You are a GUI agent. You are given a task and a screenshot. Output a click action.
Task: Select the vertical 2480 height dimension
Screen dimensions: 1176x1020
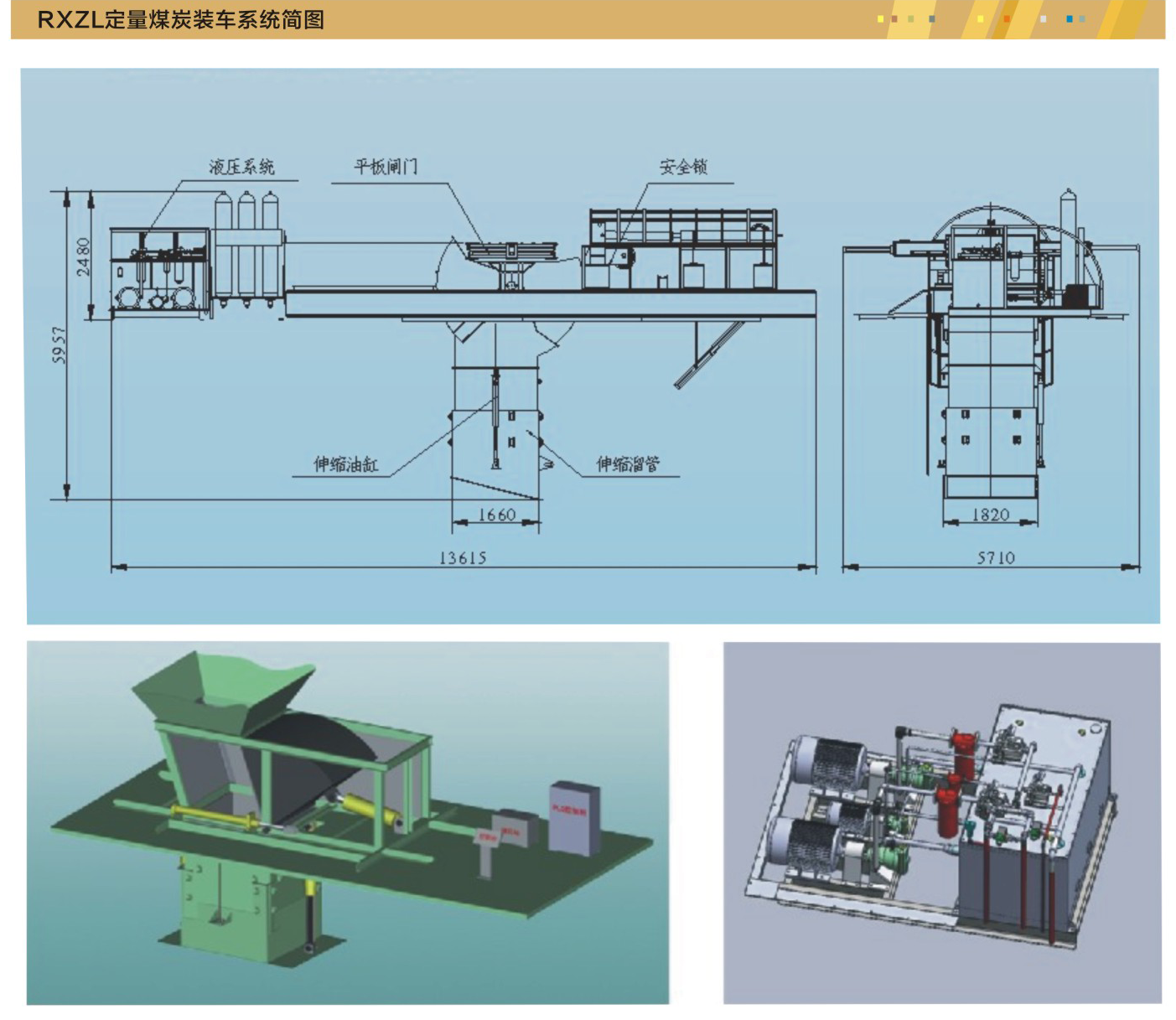pos(83,256)
